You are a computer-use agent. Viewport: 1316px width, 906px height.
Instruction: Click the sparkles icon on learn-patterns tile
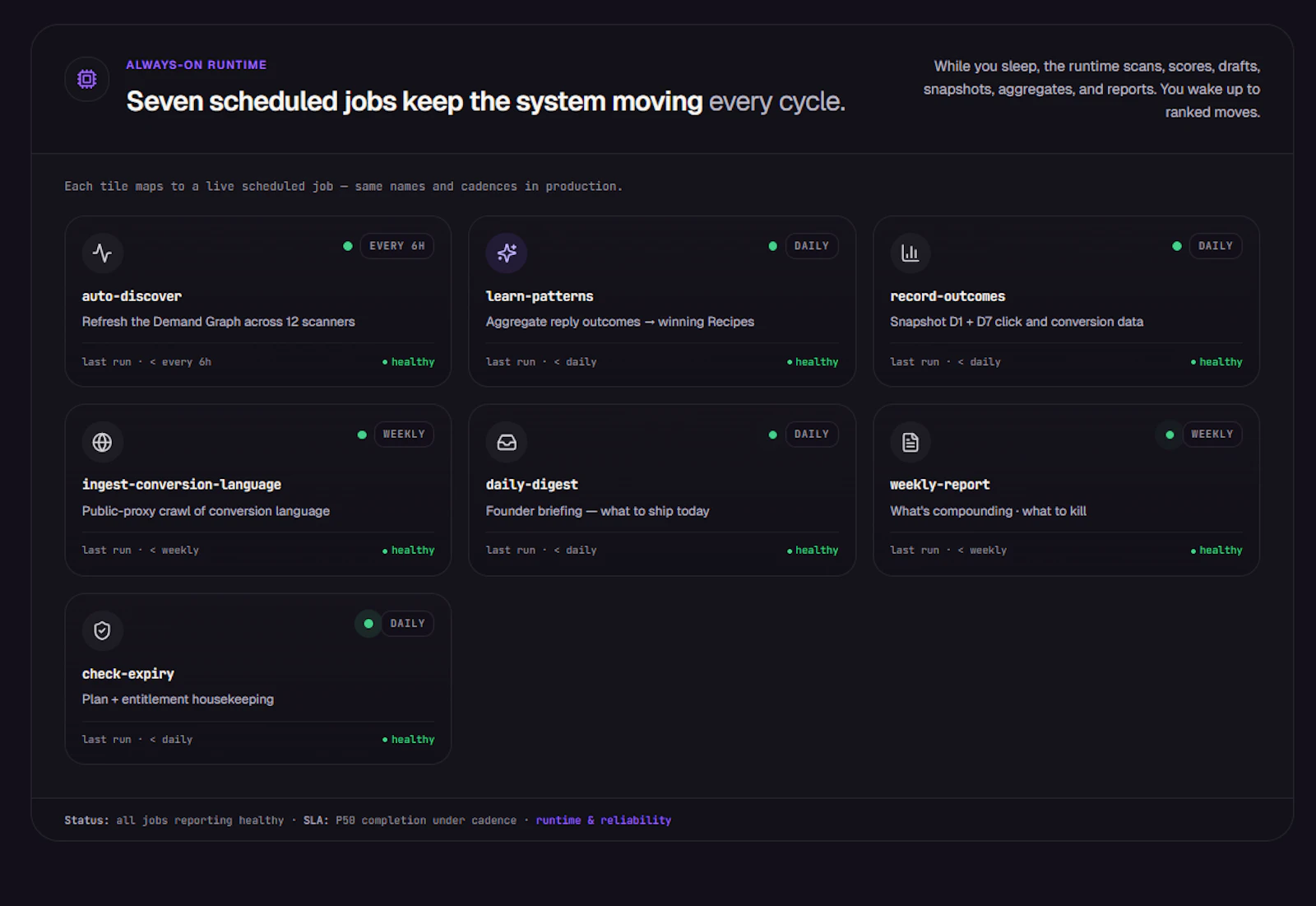pos(507,253)
